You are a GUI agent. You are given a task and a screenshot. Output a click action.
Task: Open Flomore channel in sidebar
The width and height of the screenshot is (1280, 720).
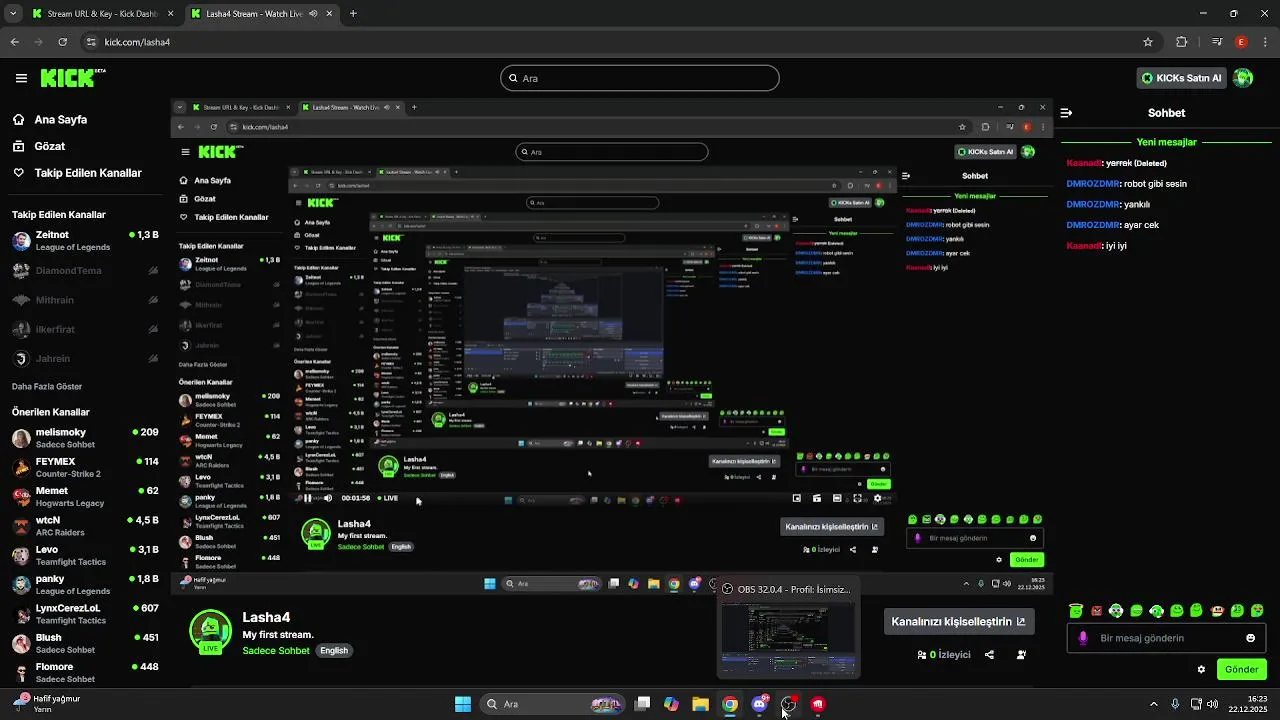pyautogui.click(x=85, y=672)
